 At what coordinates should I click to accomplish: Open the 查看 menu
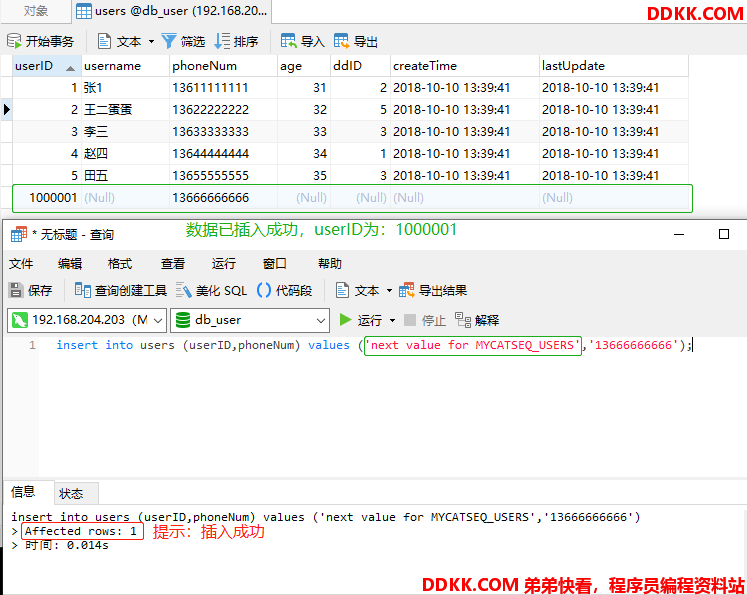[x=172, y=263]
